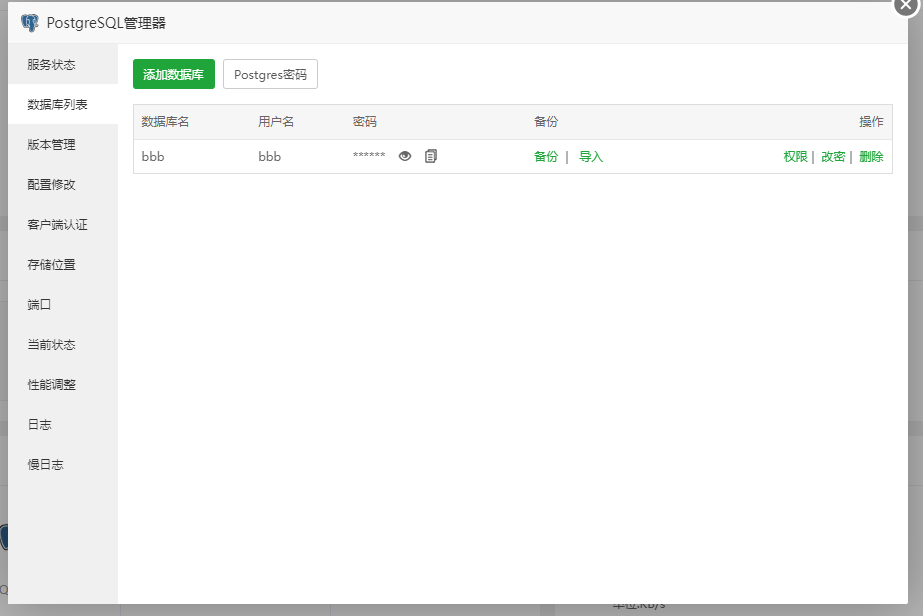Click the 备份 link for bbb
Viewport: 923px width, 616px height.
click(546, 157)
